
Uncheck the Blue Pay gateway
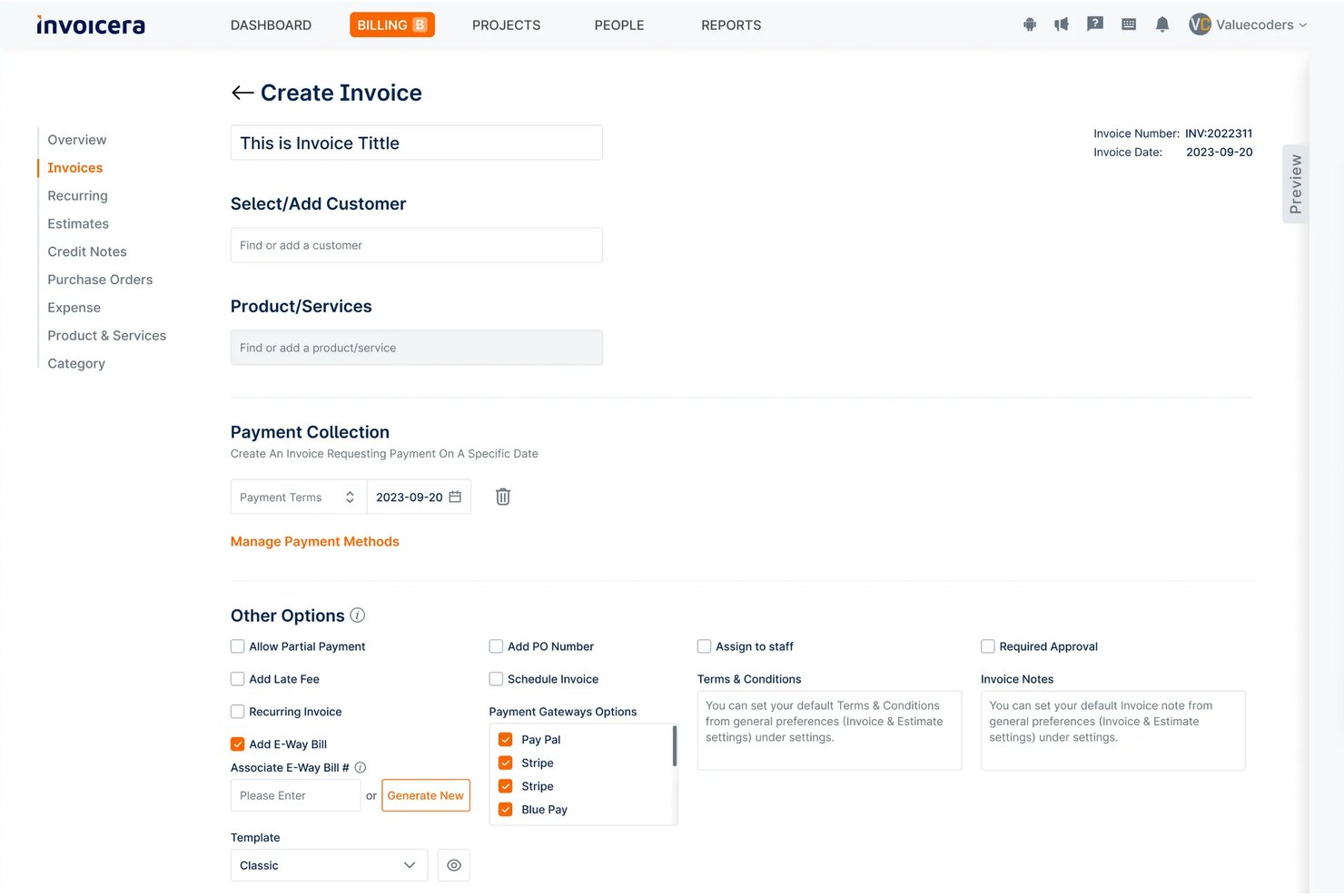click(506, 810)
